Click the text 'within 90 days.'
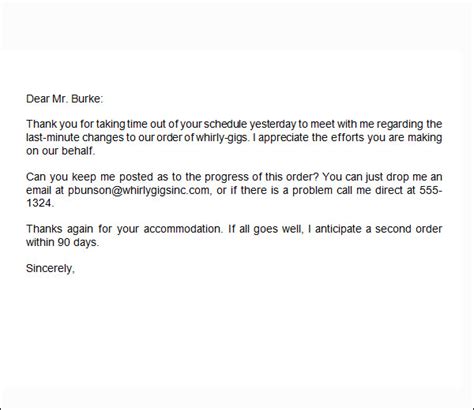This screenshot has height=410, width=474. pos(63,242)
